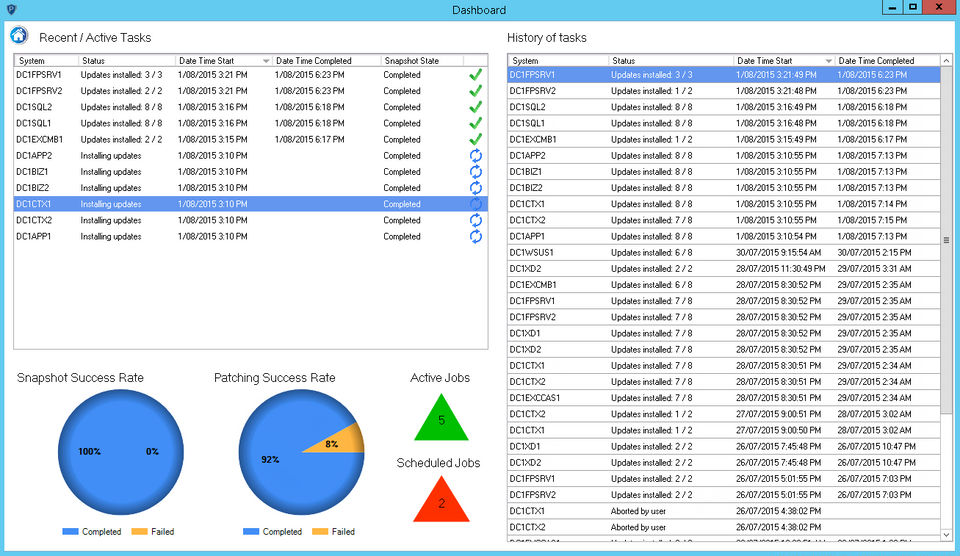Click the history vertical scrollbar thumb
This screenshot has height=556, width=960.
click(947, 240)
